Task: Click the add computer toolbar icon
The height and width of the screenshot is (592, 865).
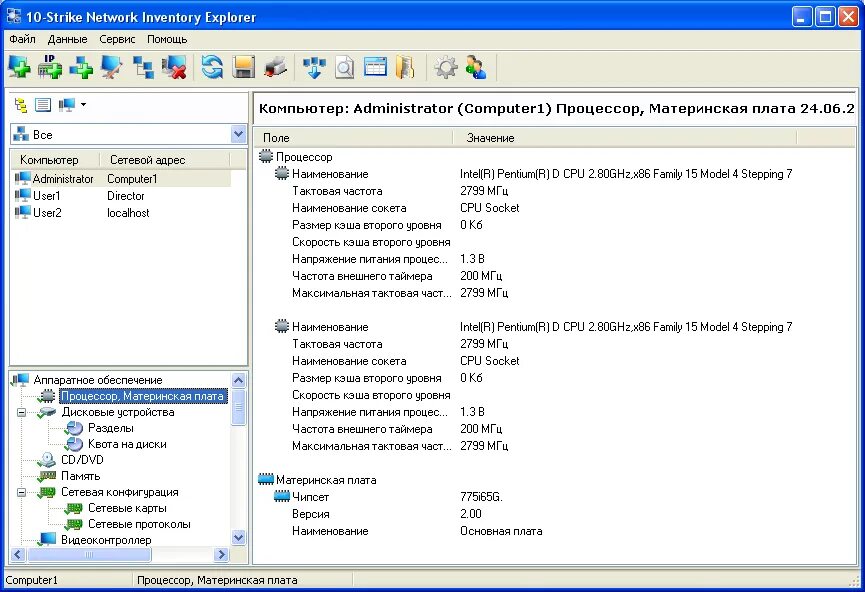Action: pos(19,67)
